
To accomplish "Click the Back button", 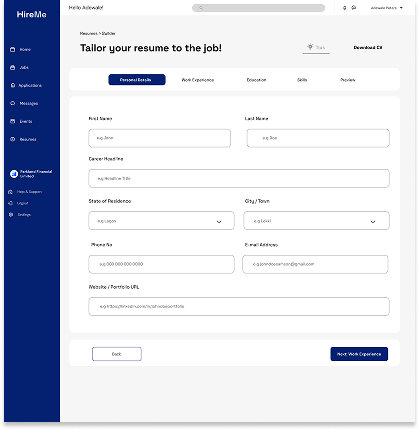I will [117, 354].
